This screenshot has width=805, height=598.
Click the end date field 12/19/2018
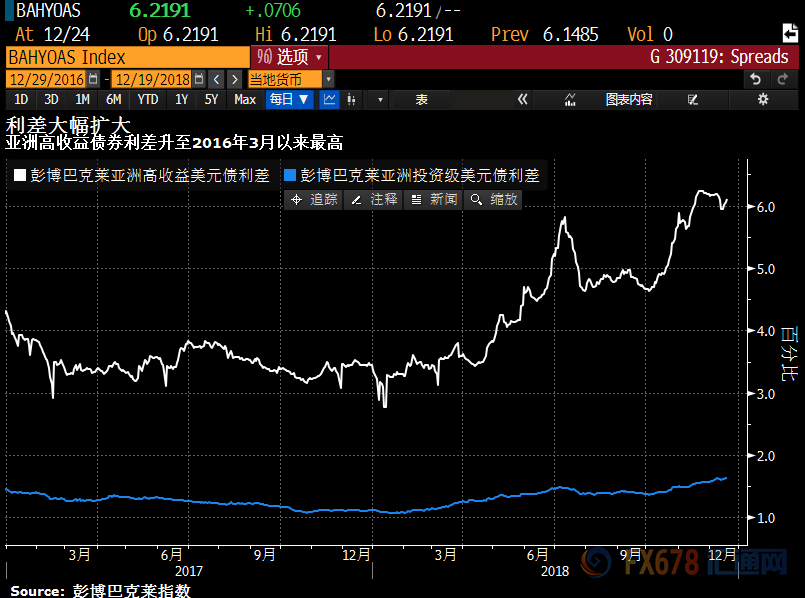152,80
